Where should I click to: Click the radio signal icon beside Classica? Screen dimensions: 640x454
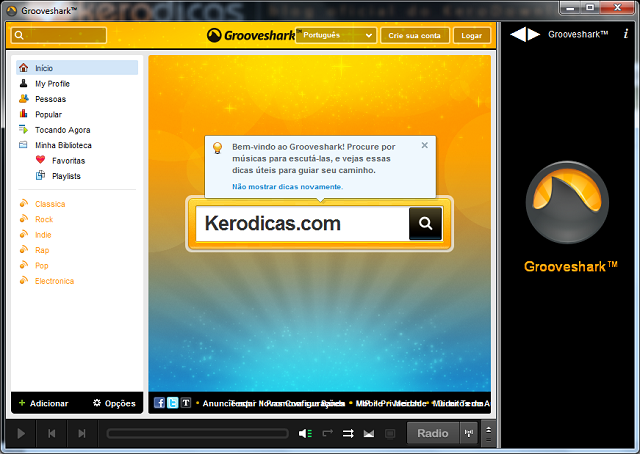point(24,203)
